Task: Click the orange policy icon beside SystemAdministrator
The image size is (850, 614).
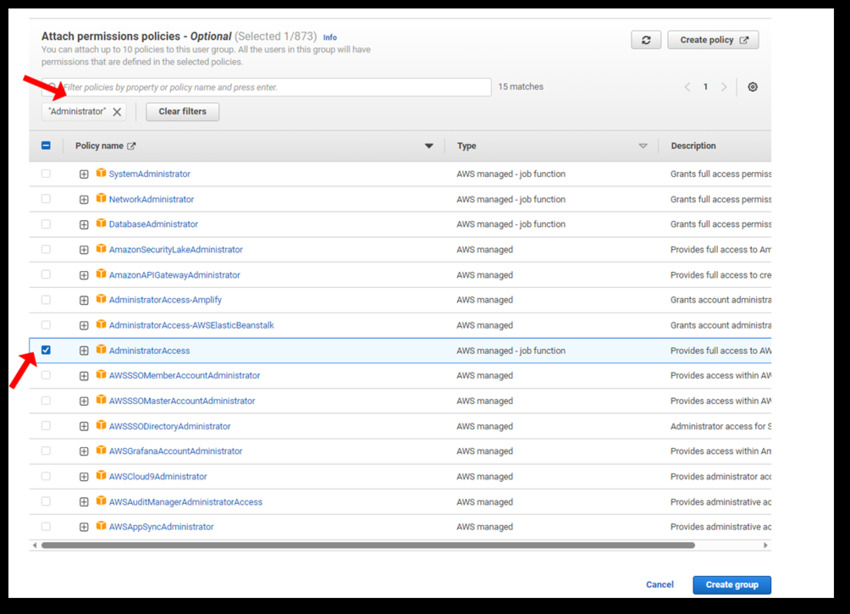Action: 101,174
